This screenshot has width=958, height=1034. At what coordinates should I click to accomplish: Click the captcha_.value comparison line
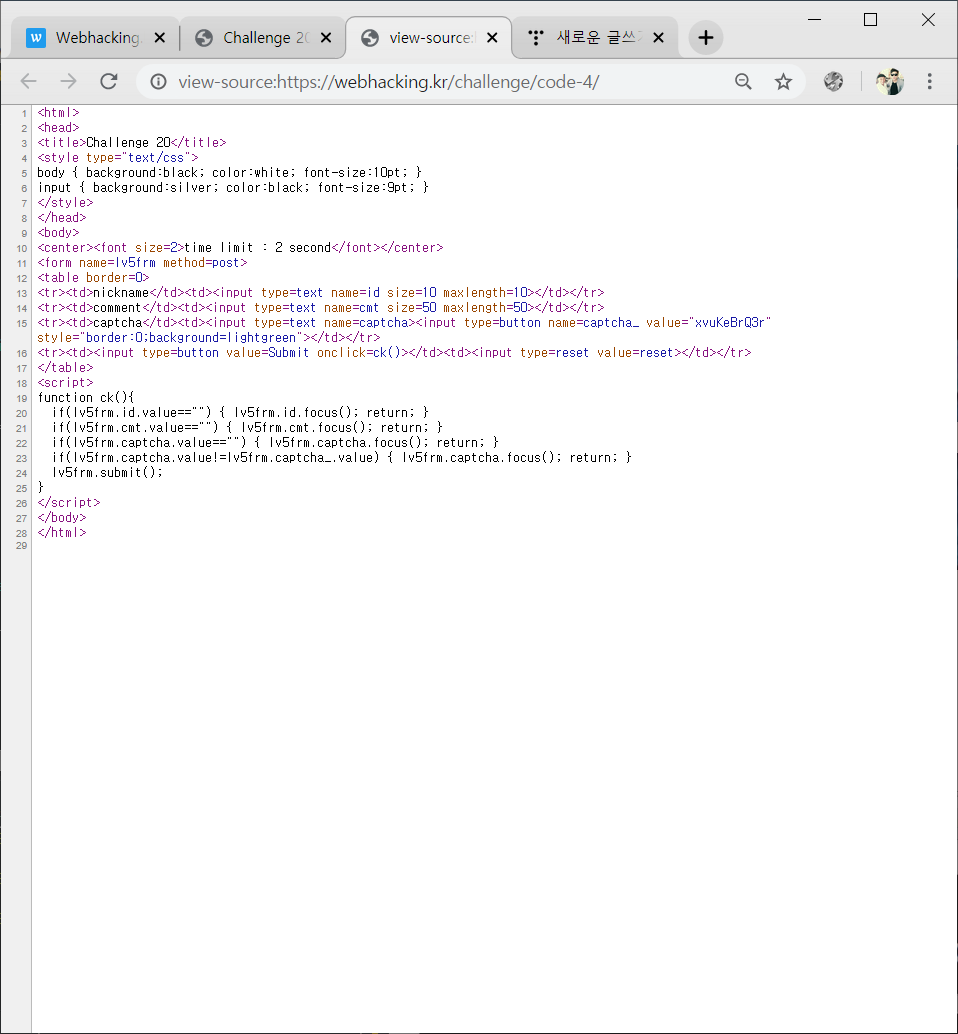coord(342,457)
